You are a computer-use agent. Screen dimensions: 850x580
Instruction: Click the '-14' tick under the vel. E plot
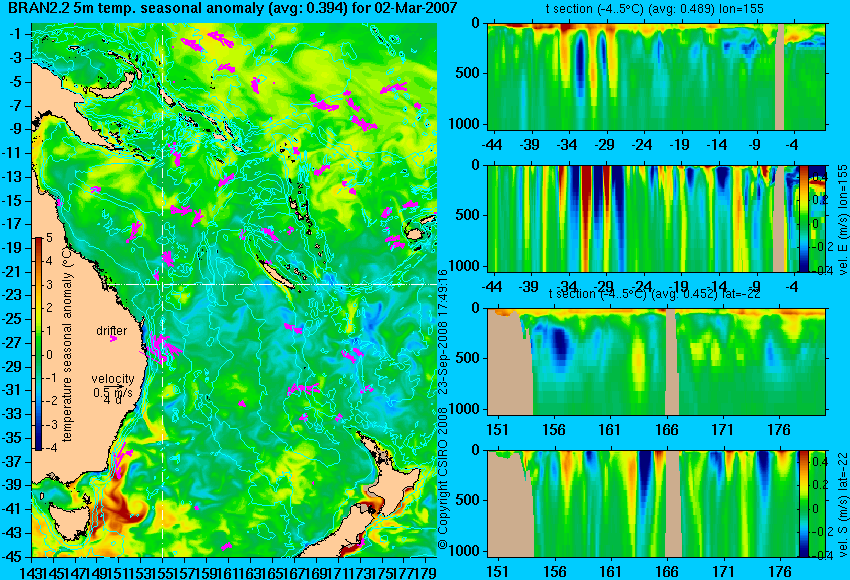[x=718, y=287]
